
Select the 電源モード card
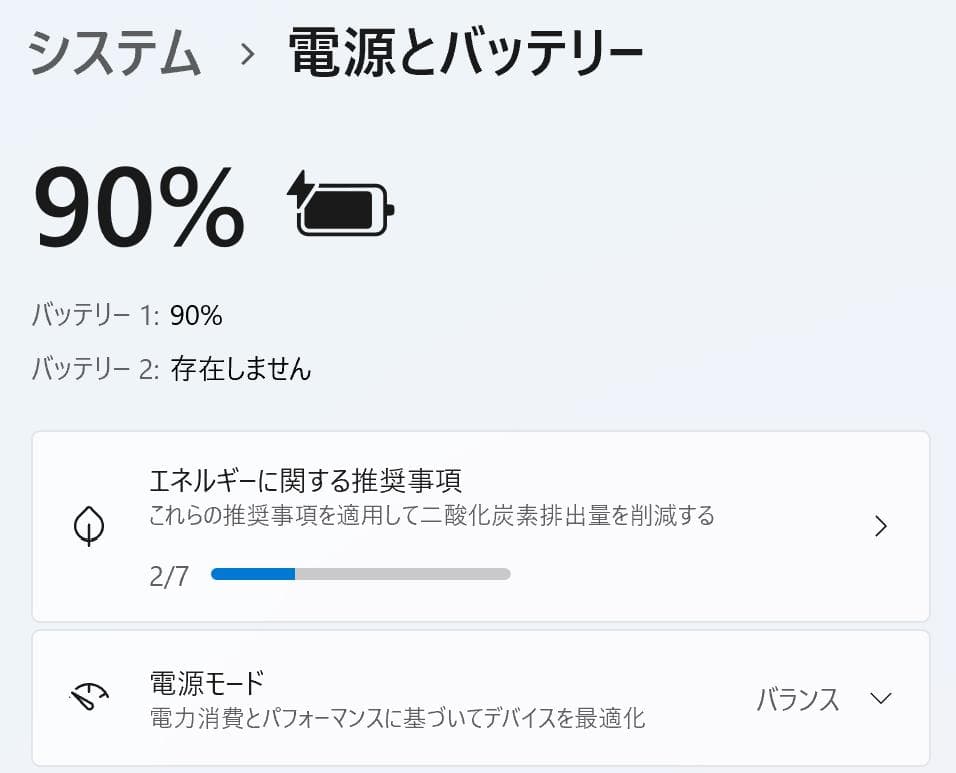[478, 700]
